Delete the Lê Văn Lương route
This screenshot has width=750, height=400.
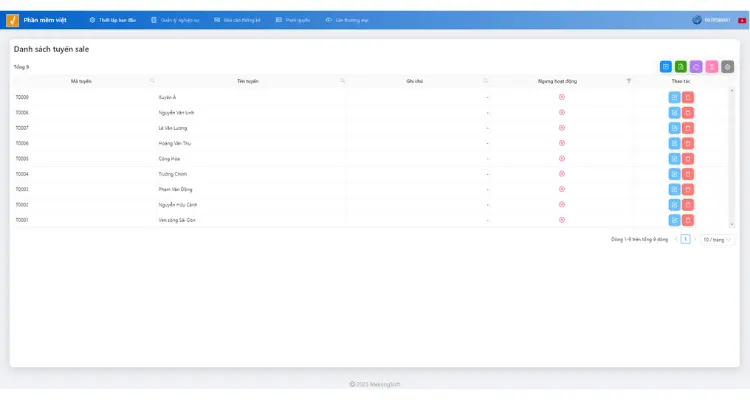click(x=688, y=128)
